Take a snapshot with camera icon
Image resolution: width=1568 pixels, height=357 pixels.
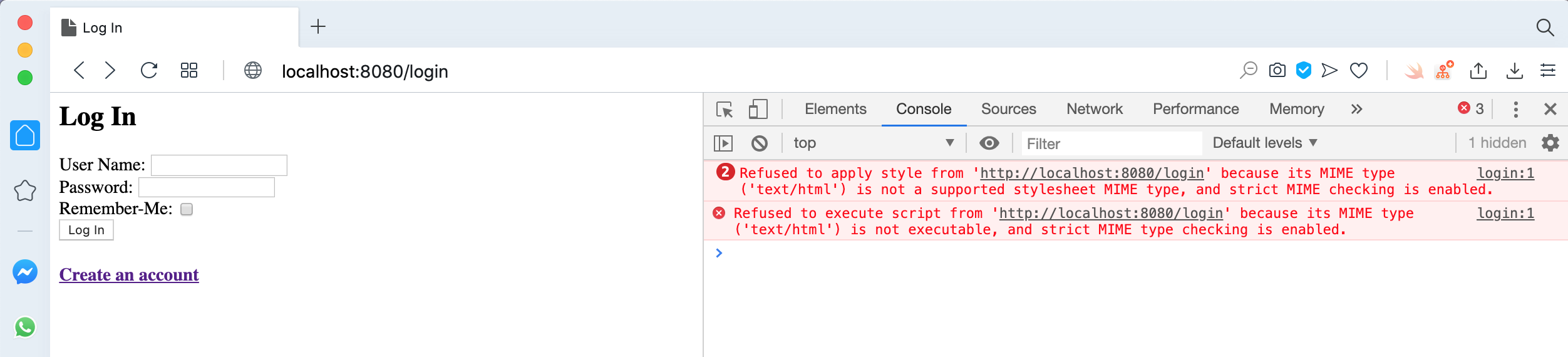coord(1277,70)
